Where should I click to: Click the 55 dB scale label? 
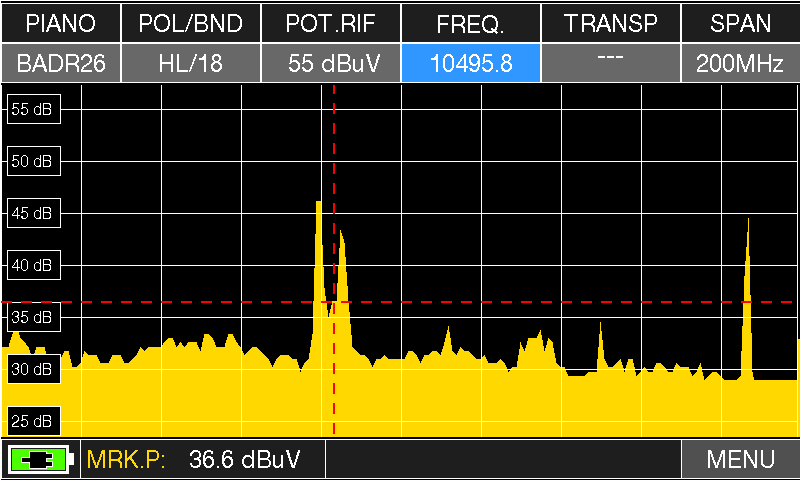point(34,109)
